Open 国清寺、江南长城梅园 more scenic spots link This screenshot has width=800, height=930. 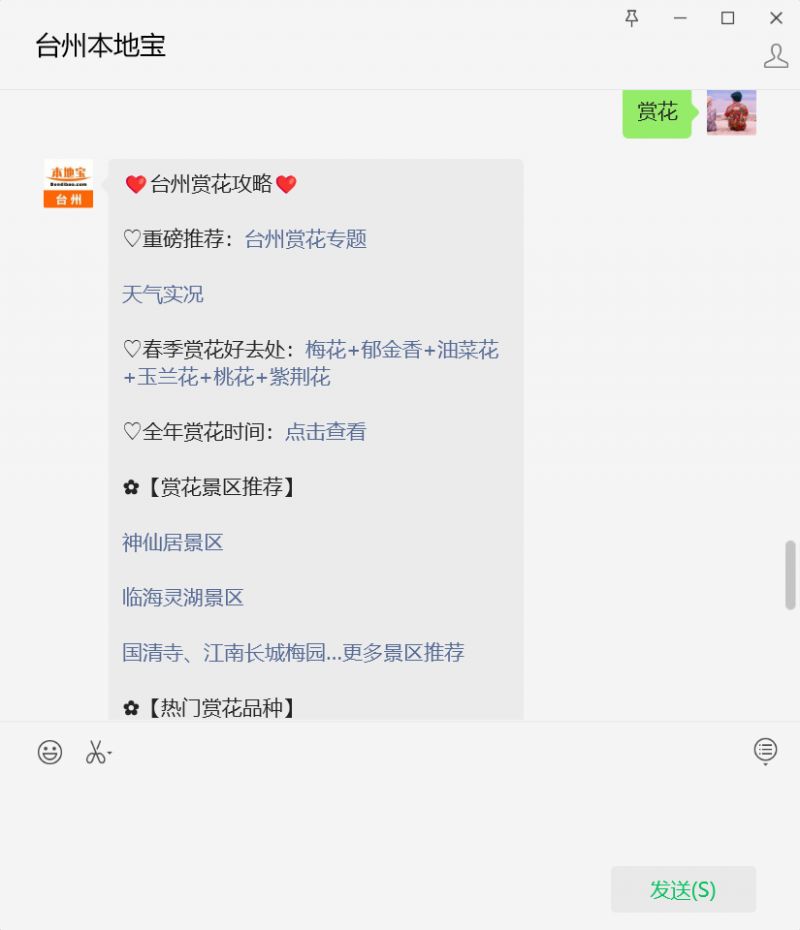pyautogui.click(x=293, y=652)
